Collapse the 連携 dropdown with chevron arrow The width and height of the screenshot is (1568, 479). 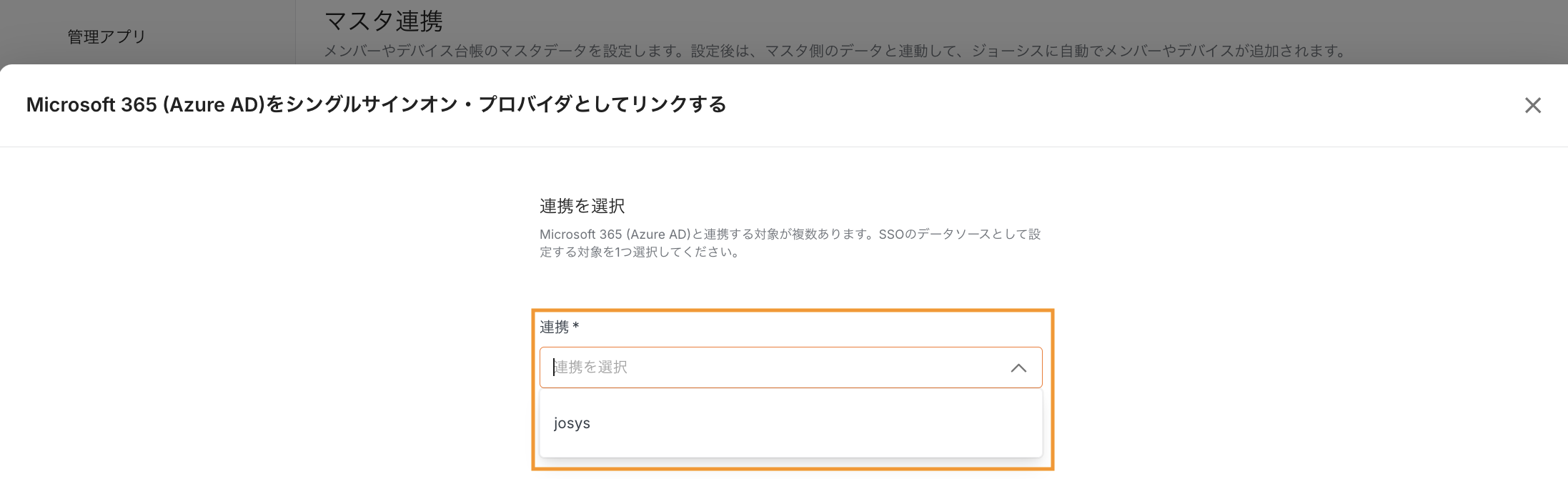point(1018,368)
